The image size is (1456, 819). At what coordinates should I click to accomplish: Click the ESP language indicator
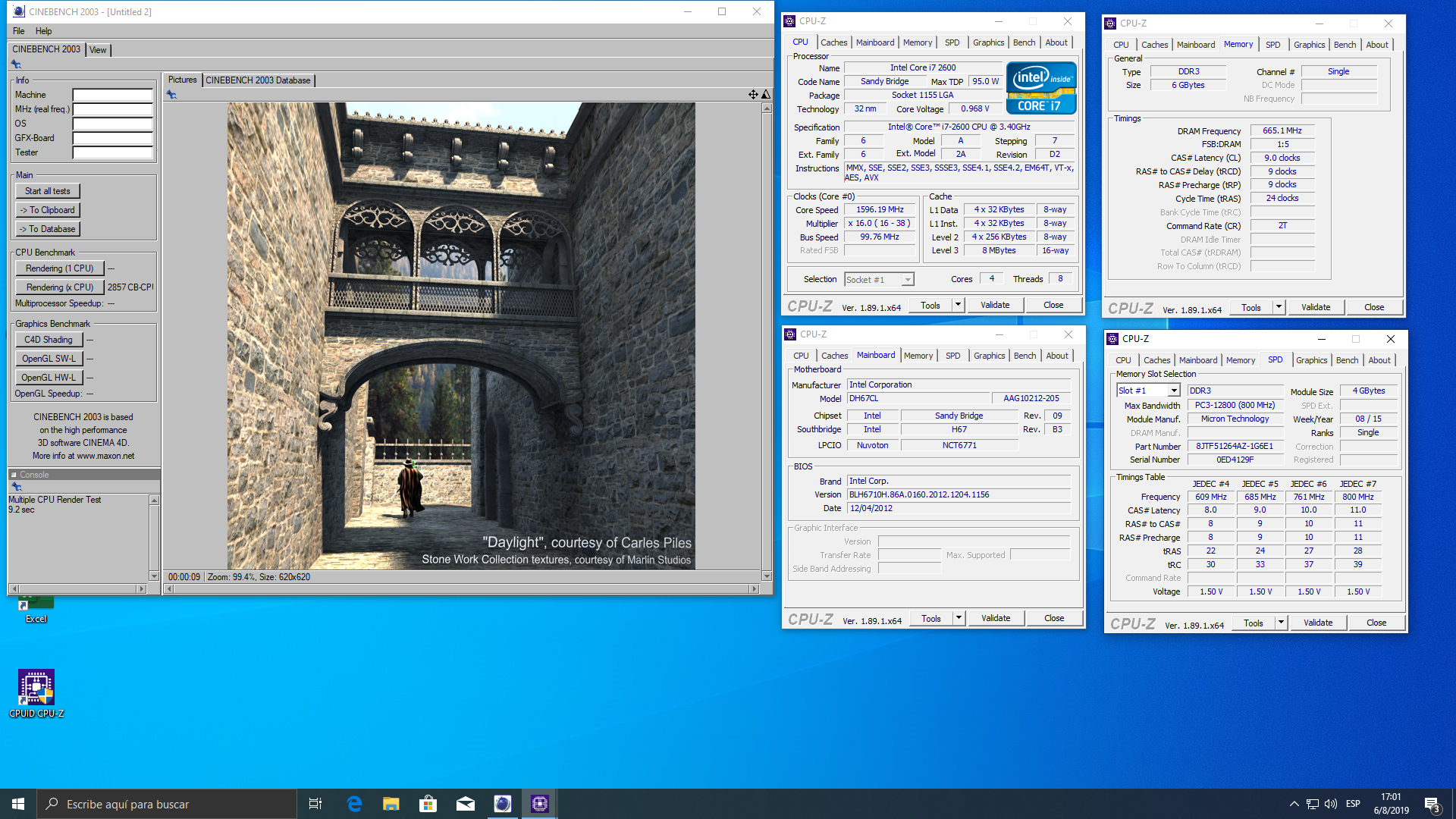pyautogui.click(x=1353, y=804)
